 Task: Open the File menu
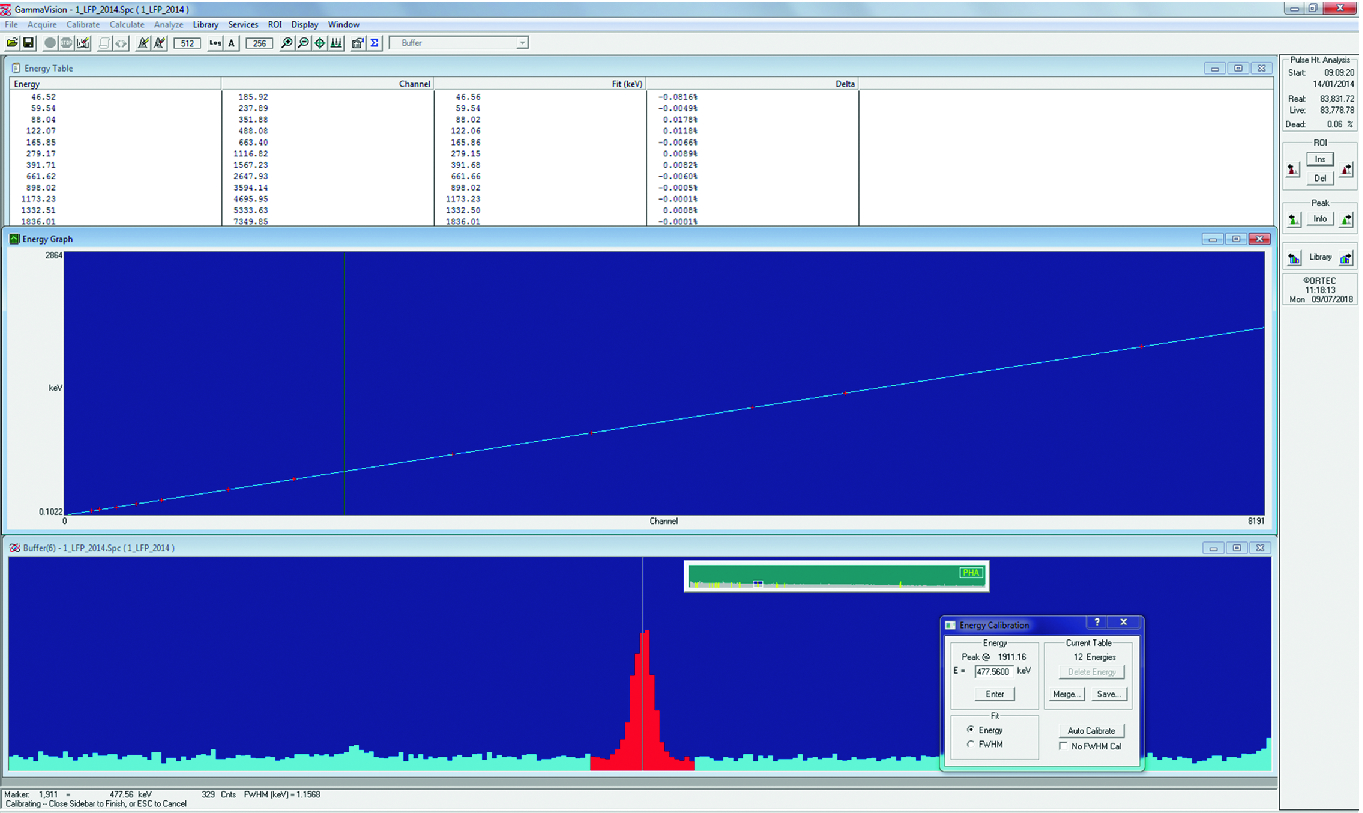[x=11, y=24]
